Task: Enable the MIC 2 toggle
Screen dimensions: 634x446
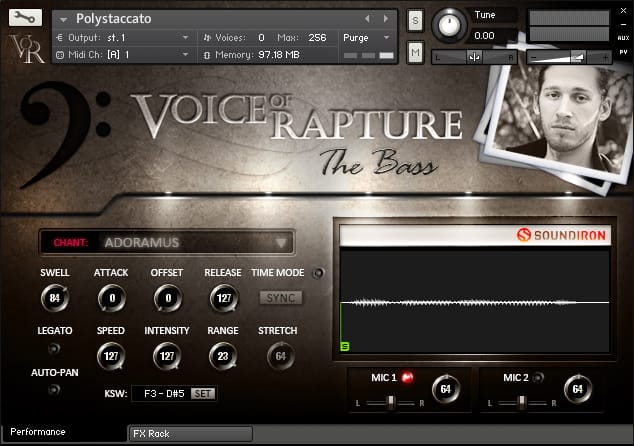Action: (539, 378)
